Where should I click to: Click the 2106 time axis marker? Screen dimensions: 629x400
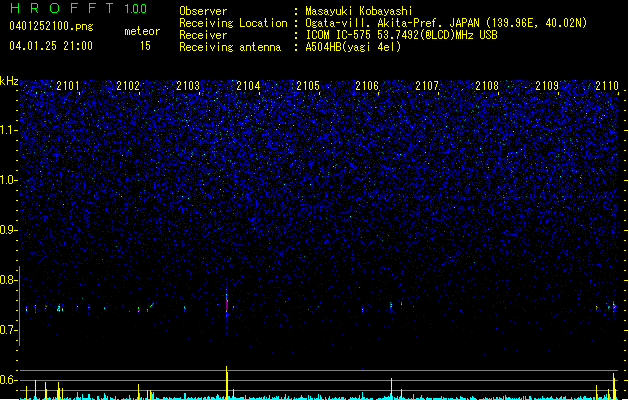click(x=367, y=86)
